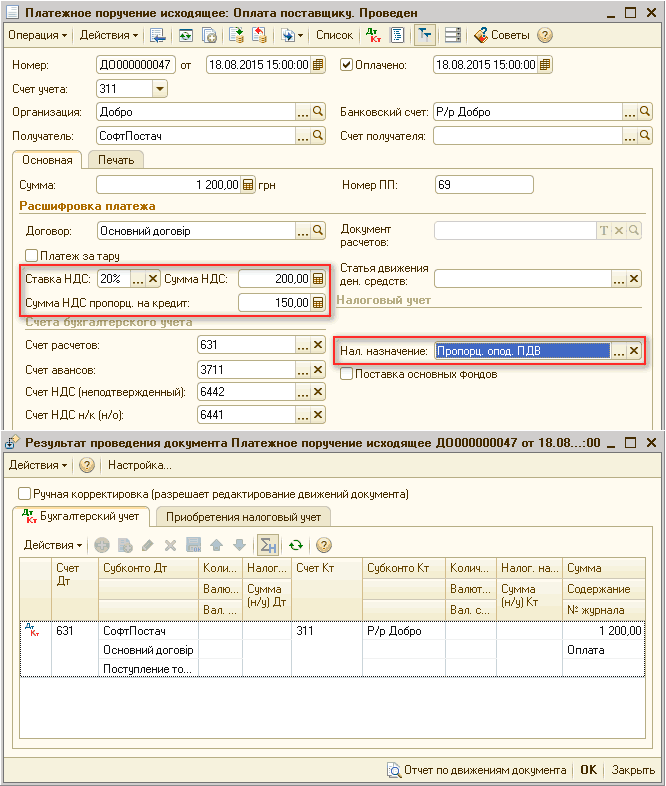
Task: Clear the Нал. назначение field with X
Action: click(633, 351)
